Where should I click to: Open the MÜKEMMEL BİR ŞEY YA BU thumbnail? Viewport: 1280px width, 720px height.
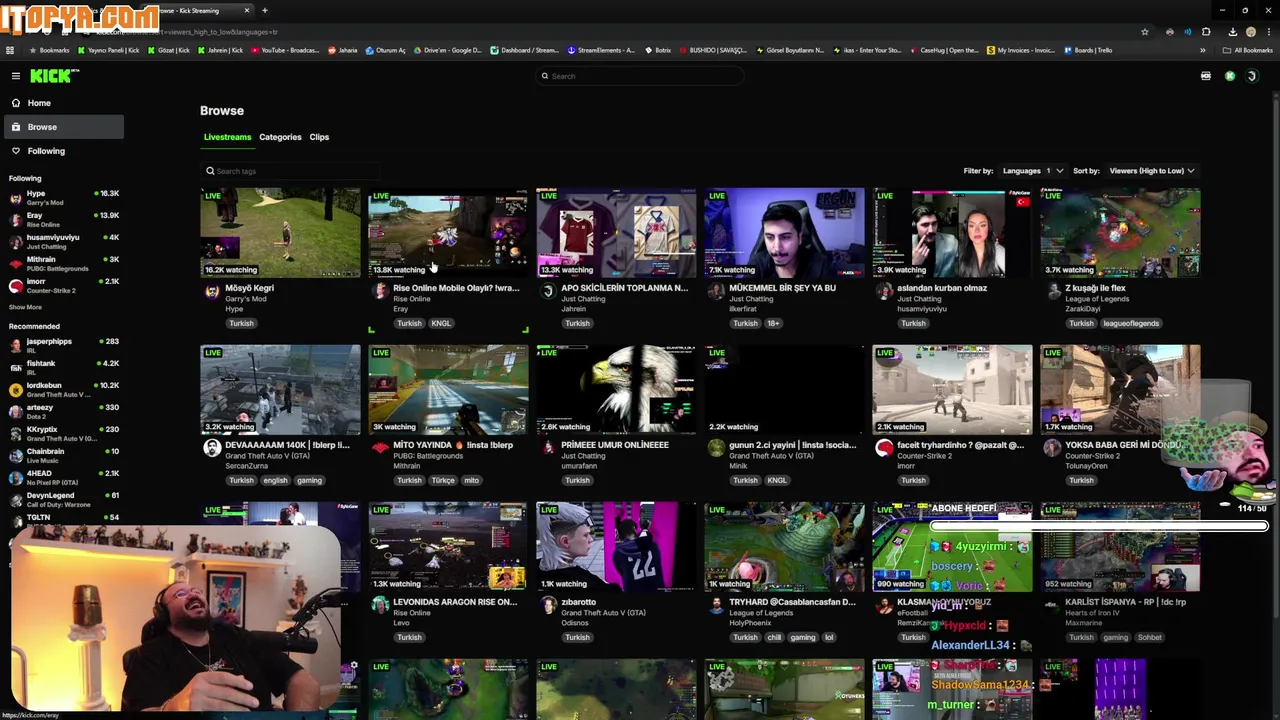[784, 232]
